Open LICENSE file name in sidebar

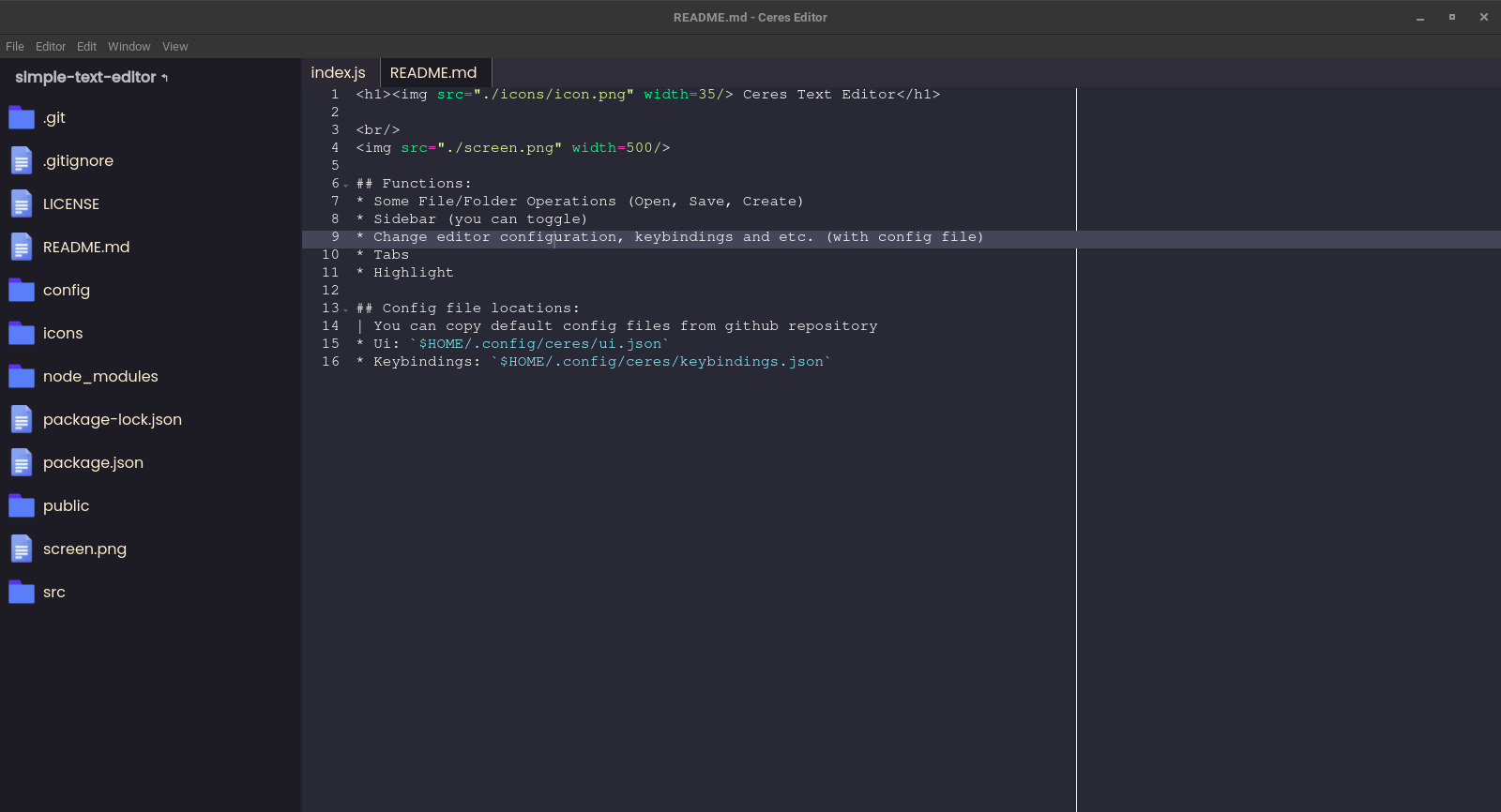point(71,203)
